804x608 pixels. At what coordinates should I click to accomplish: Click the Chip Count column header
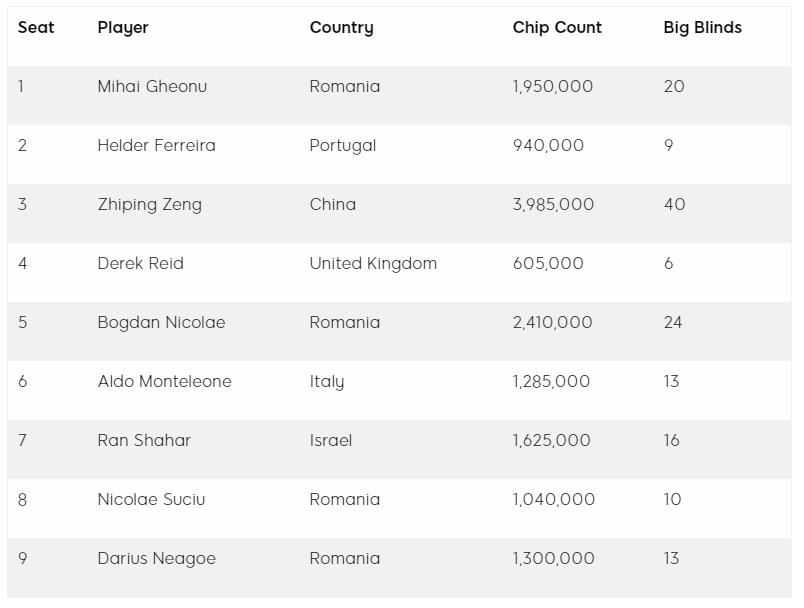coord(557,28)
